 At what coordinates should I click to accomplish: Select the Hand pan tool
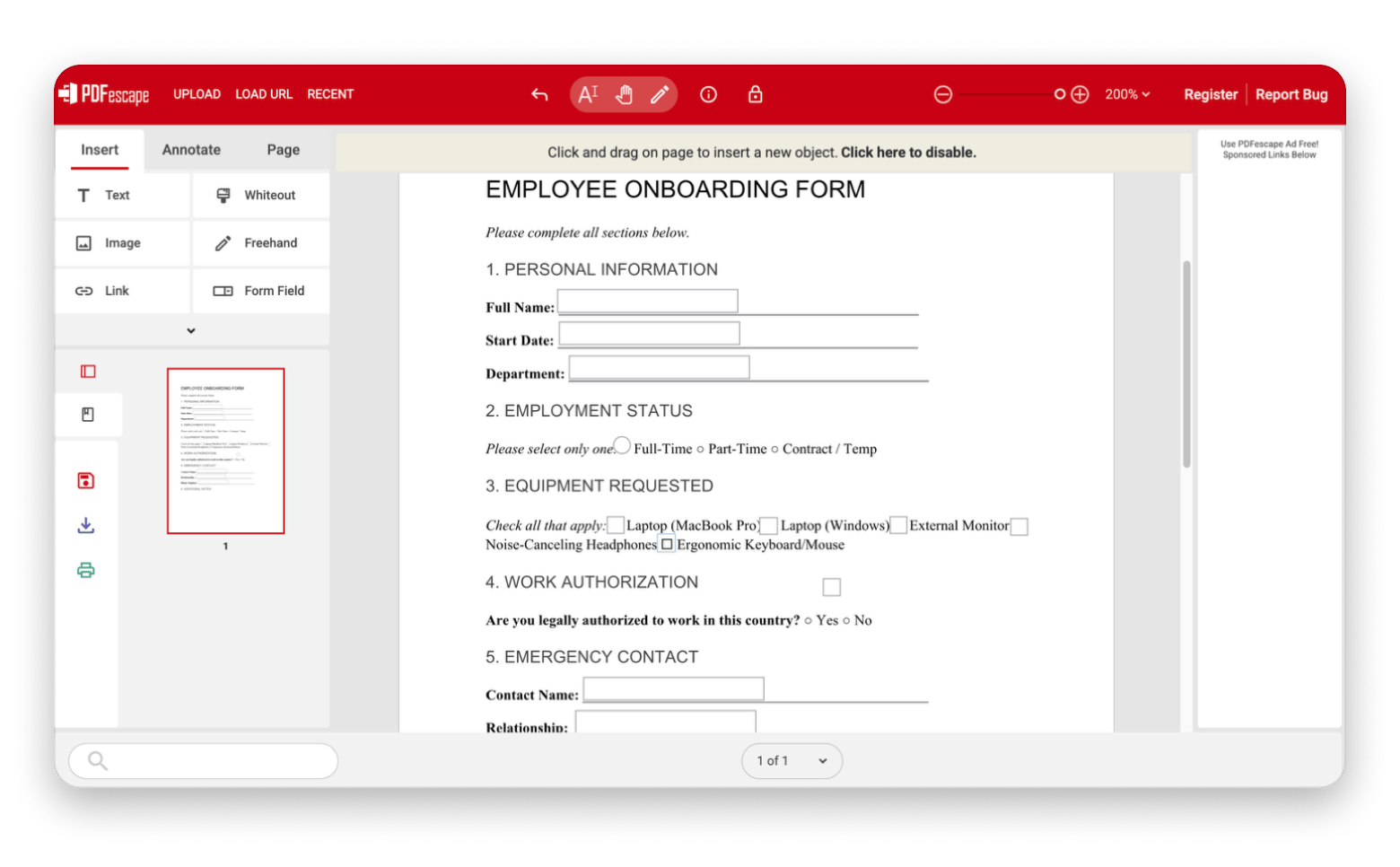point(624,94)
